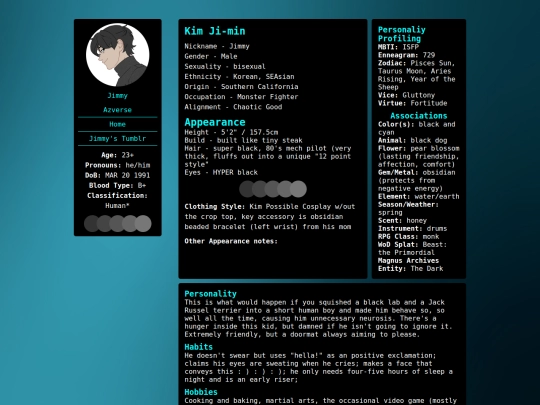The width and height of the screenshot is (540, 405).
Task: Click the 'Sexuality - bisexual' line
Action: (x=225, y=66)
